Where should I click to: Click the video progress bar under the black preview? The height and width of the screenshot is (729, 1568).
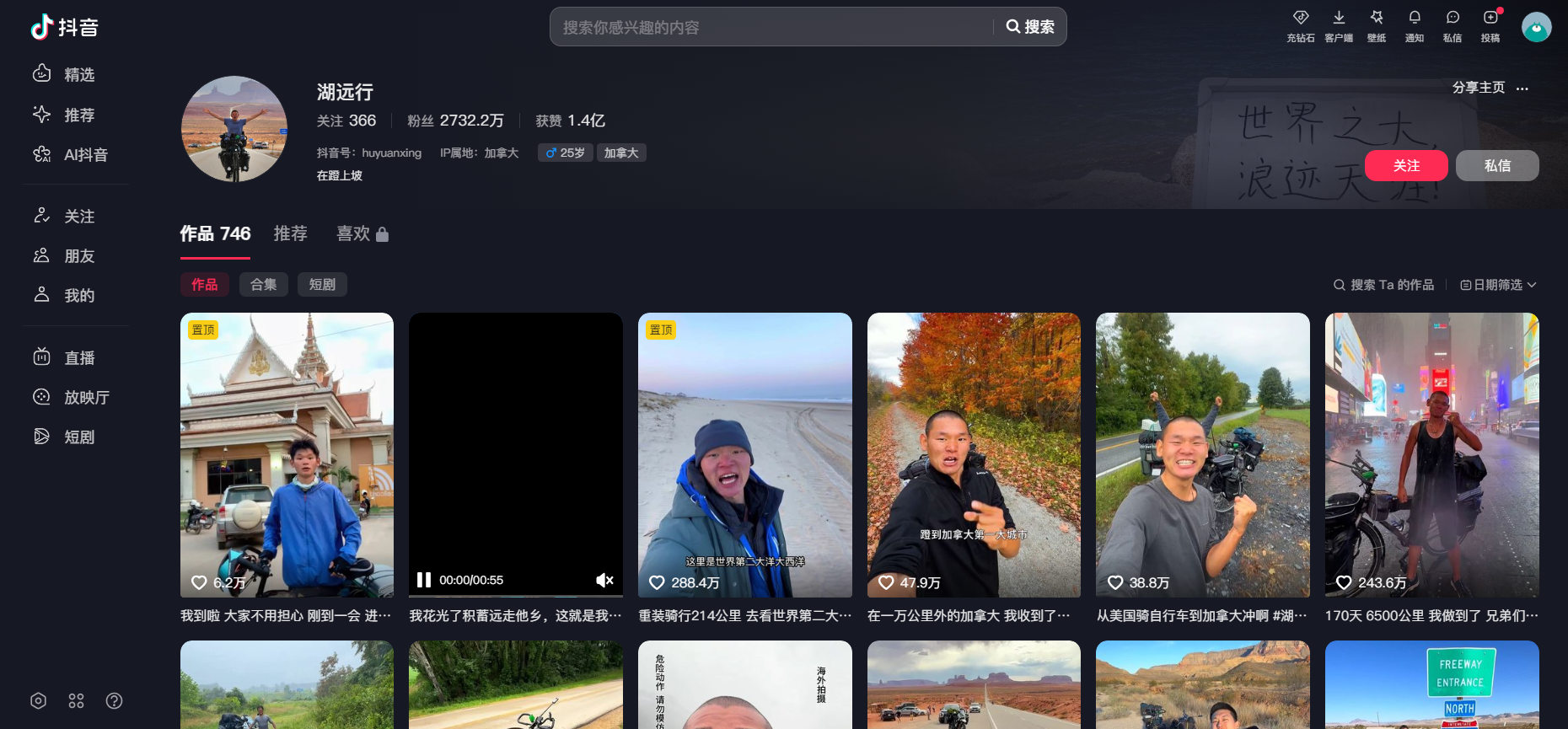pyautogui.click(x=516, y=596)
